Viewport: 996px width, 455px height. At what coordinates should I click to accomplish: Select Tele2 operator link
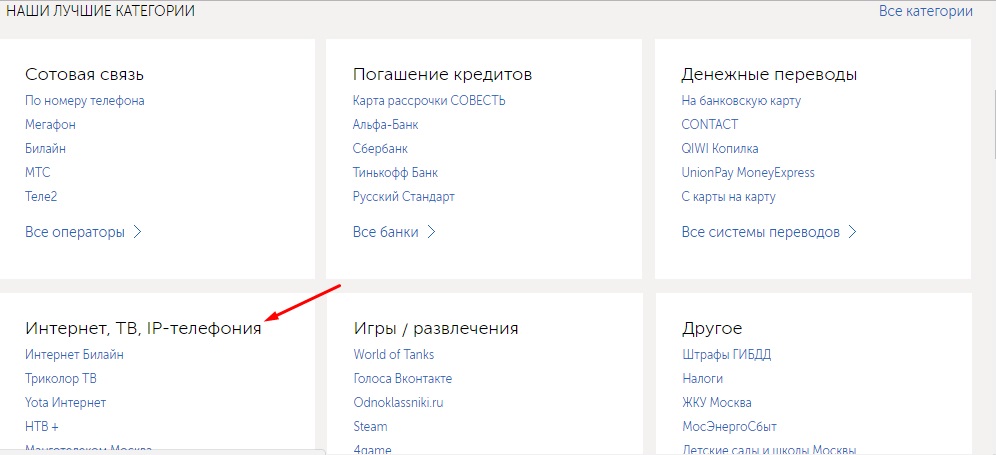41,197
